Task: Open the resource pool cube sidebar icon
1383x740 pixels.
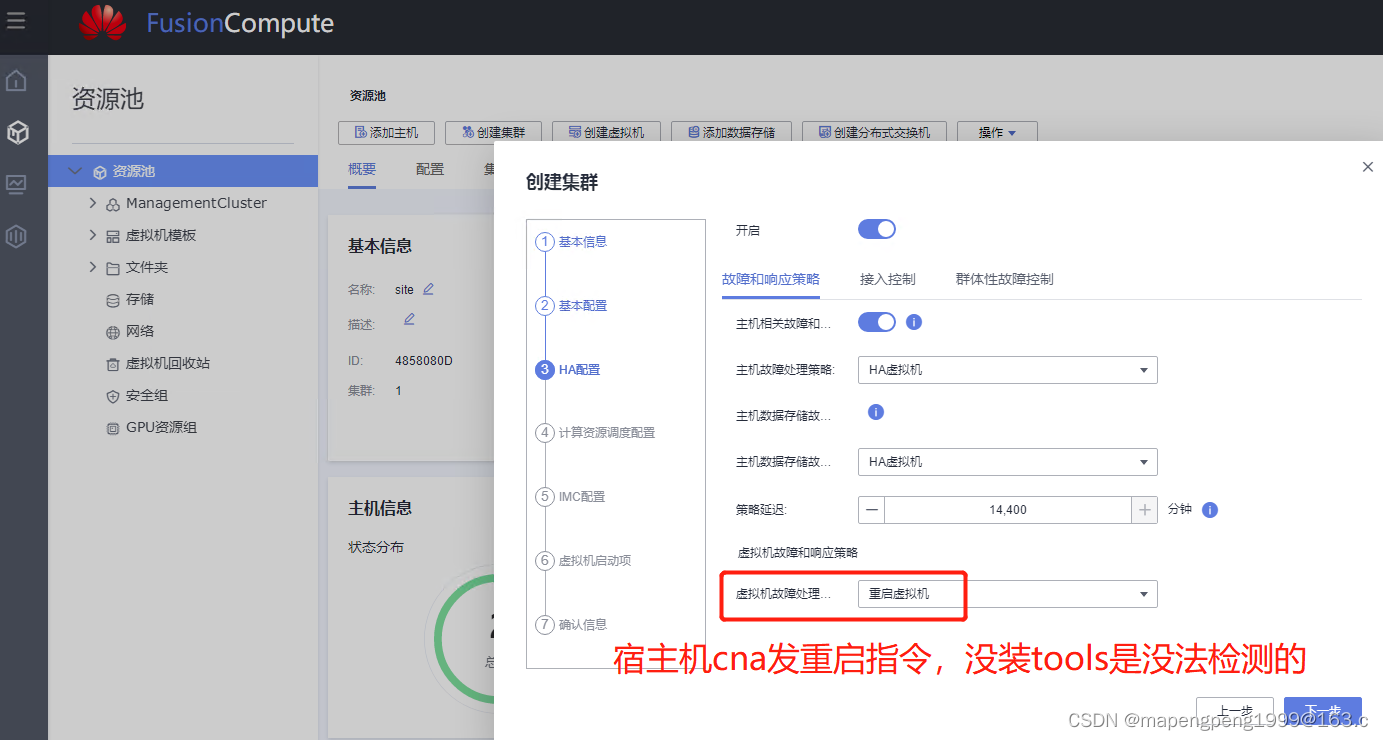Action: click(17, 132)
